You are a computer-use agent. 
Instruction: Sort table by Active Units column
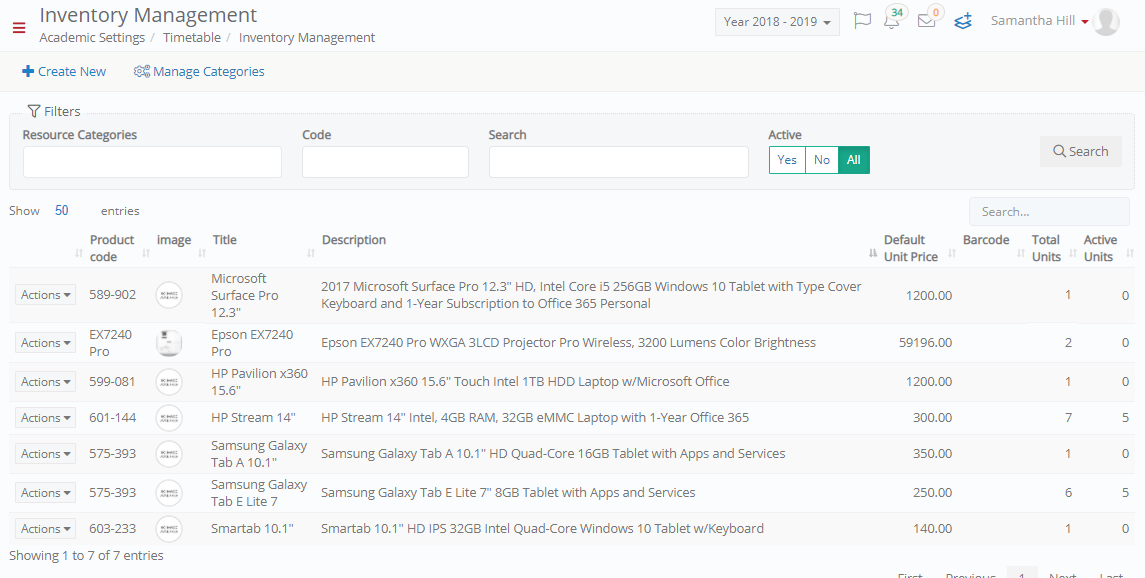click(x=1106, y=248)
